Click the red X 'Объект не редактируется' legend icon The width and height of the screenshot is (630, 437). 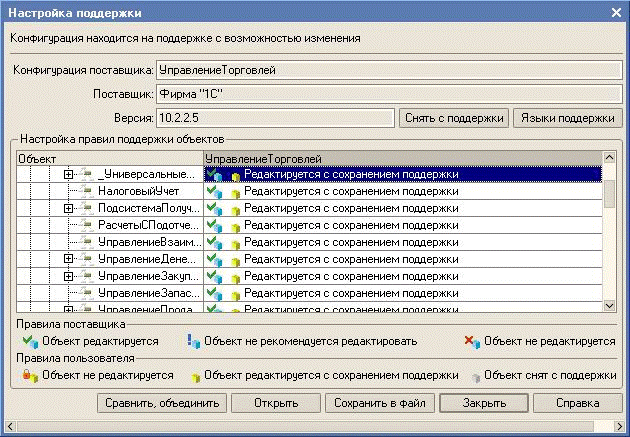coord(471,342)
